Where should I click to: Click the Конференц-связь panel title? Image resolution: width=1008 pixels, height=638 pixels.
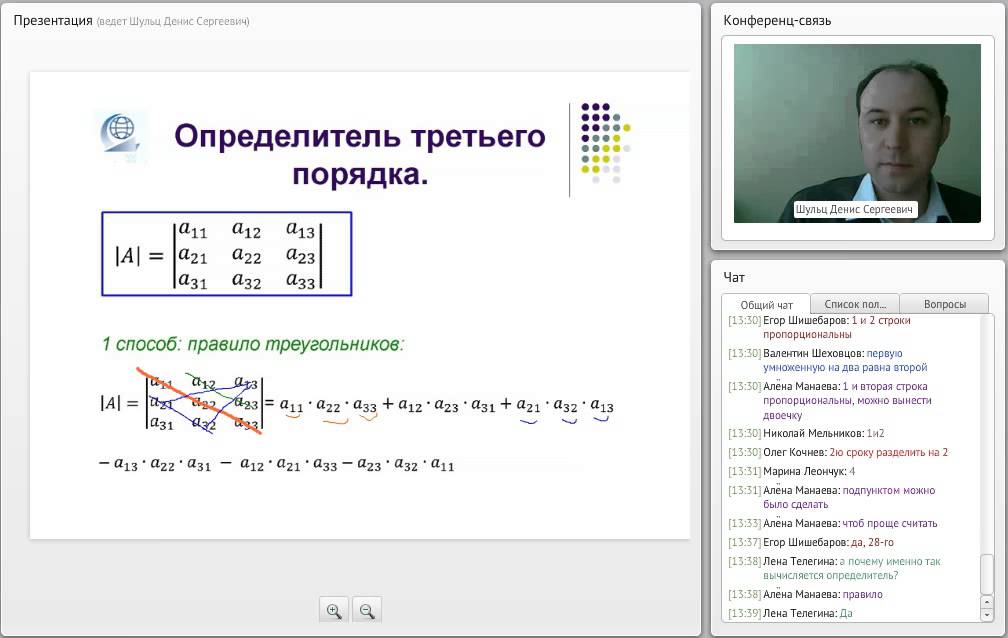coord(777,21)
